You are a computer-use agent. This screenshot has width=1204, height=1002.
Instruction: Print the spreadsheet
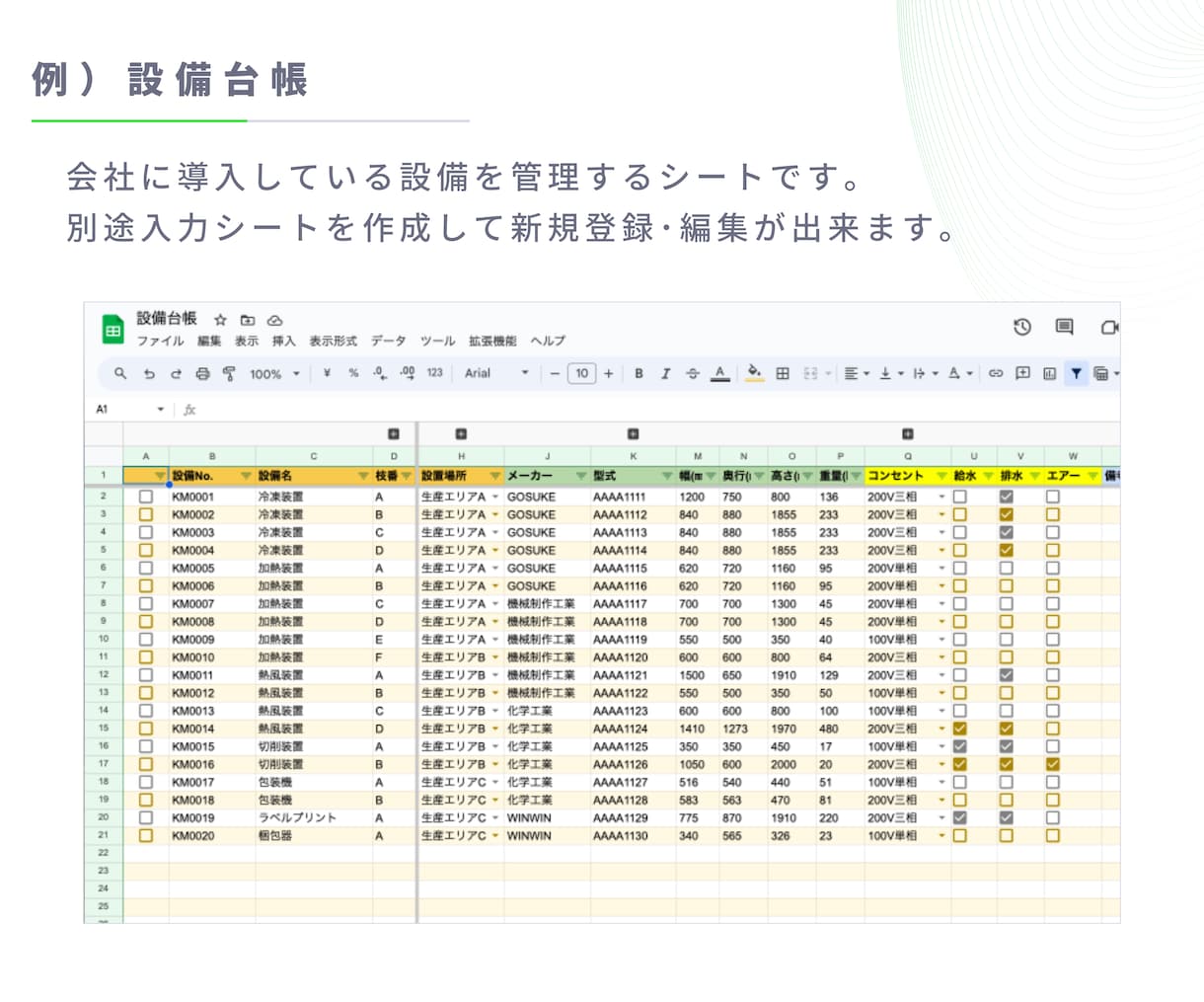coord(202,373)
